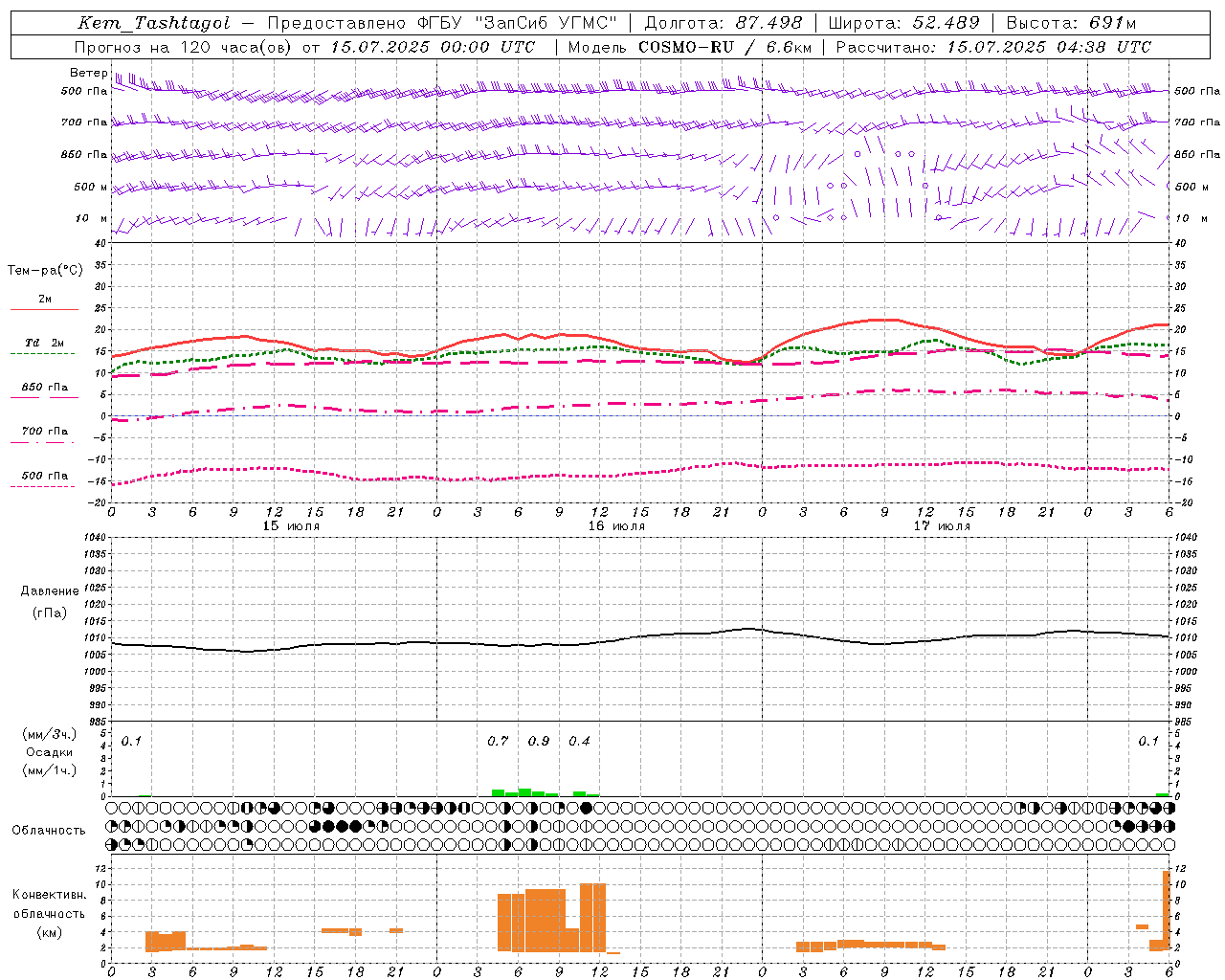Click the forecast start time 15.07.2025 00:00 UTC
The width and height of the screenshot is (1225, 980).
tap(433, 47)
